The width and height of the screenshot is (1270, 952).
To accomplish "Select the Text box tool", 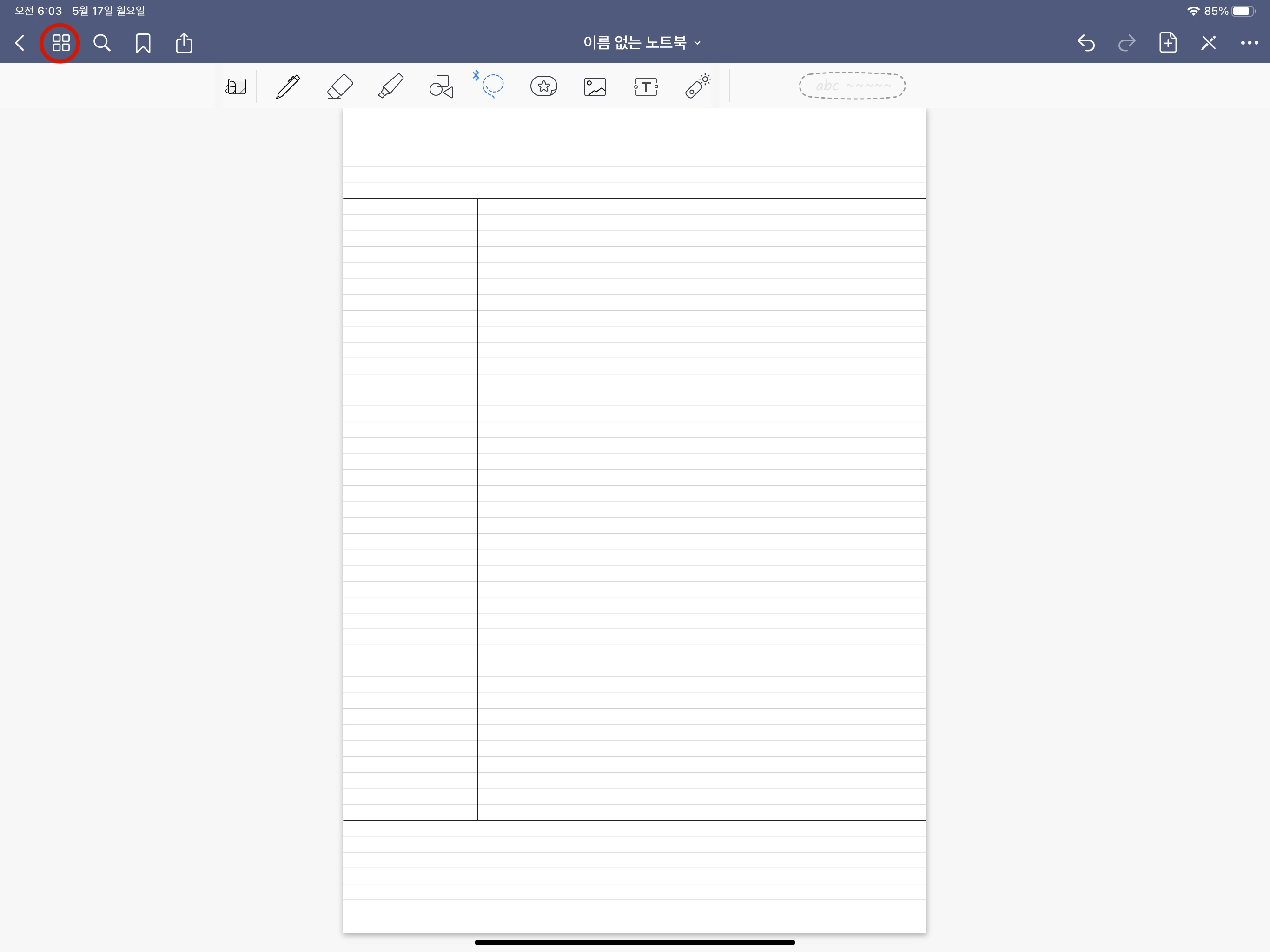I will pyautogui.click(x=646, y=87).
